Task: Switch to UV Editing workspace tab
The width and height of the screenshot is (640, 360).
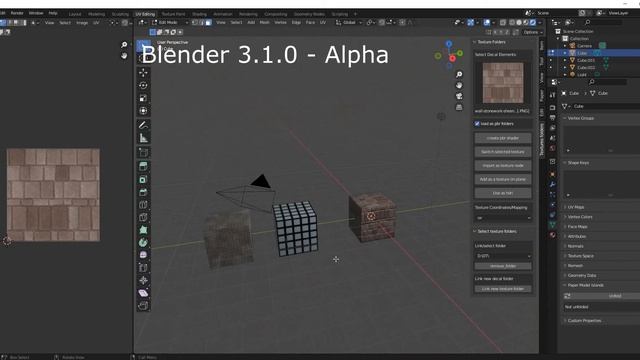Action: click(x=145, y=14)
